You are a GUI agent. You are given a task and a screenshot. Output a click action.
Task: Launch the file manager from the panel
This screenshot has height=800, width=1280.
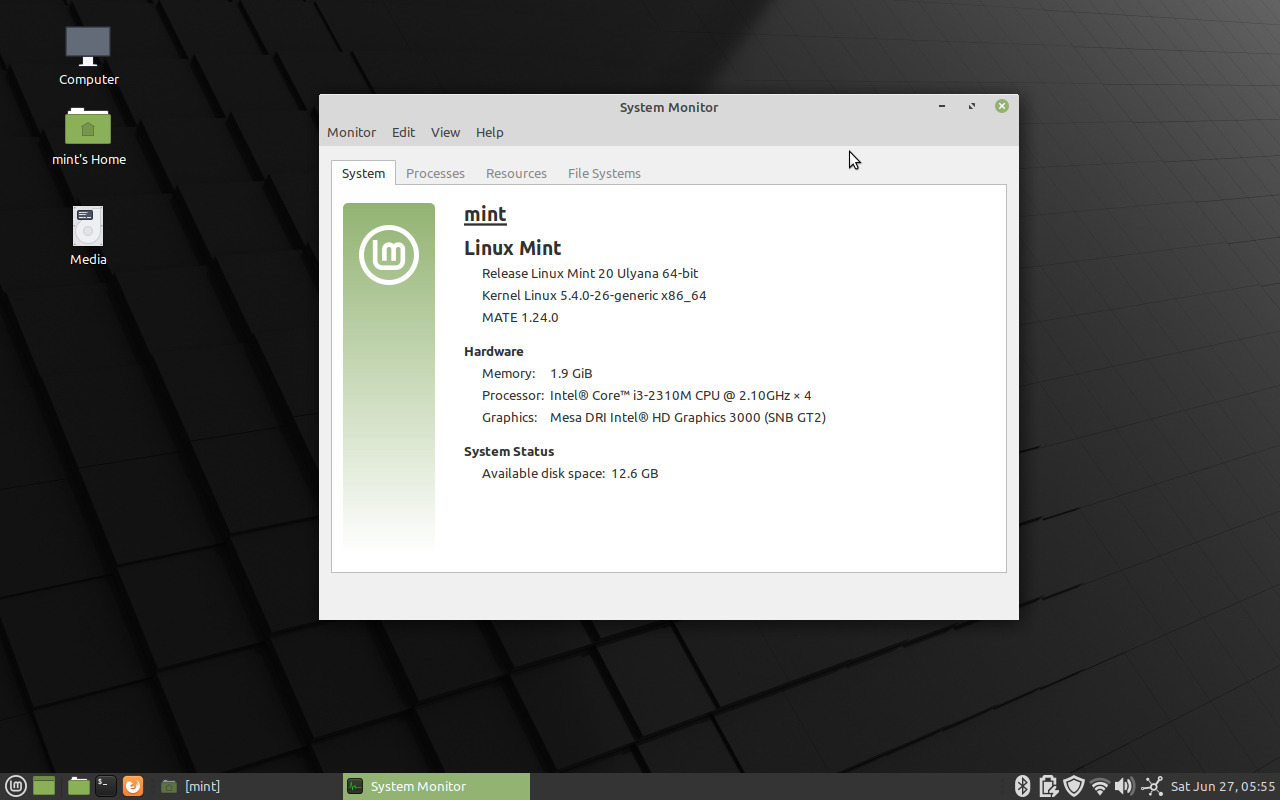pos(79,786)
